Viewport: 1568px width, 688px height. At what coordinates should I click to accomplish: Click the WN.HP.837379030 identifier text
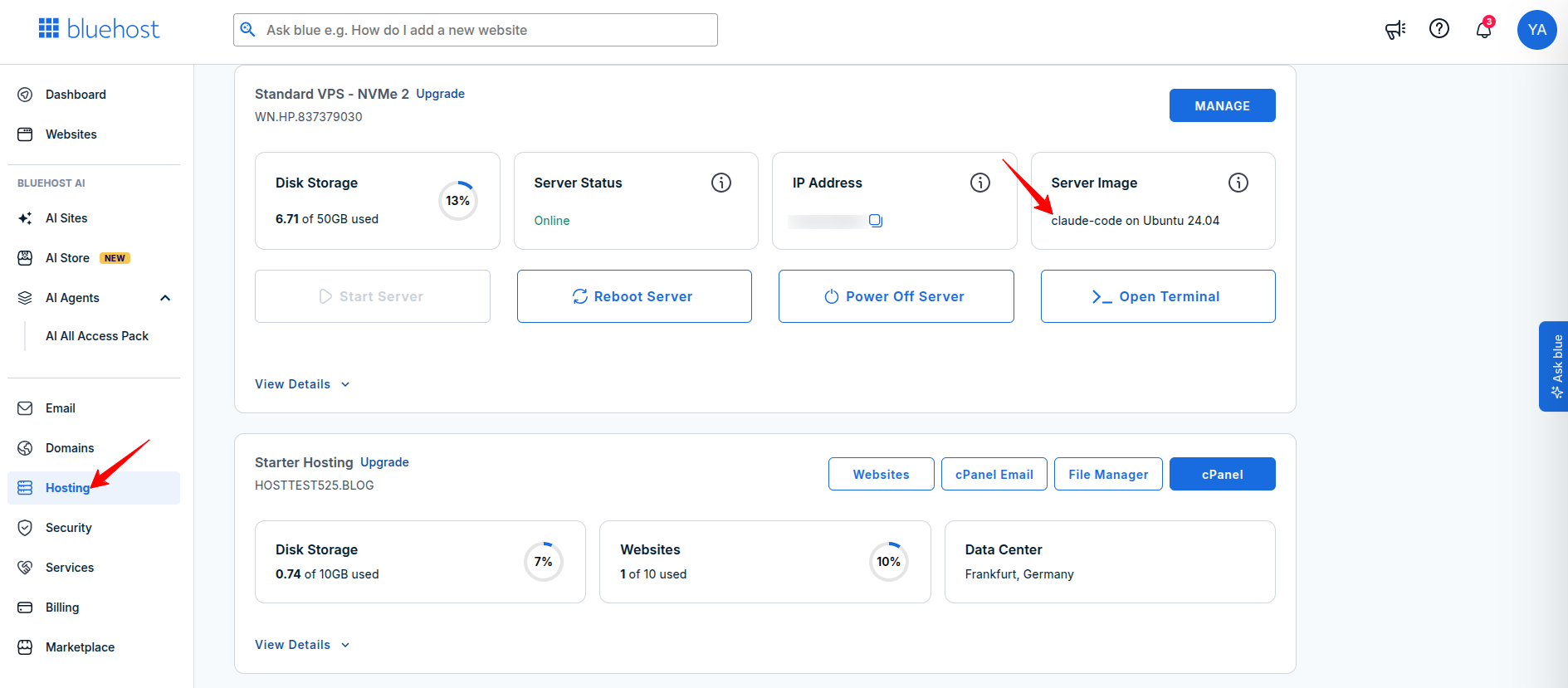click(309, 117)
